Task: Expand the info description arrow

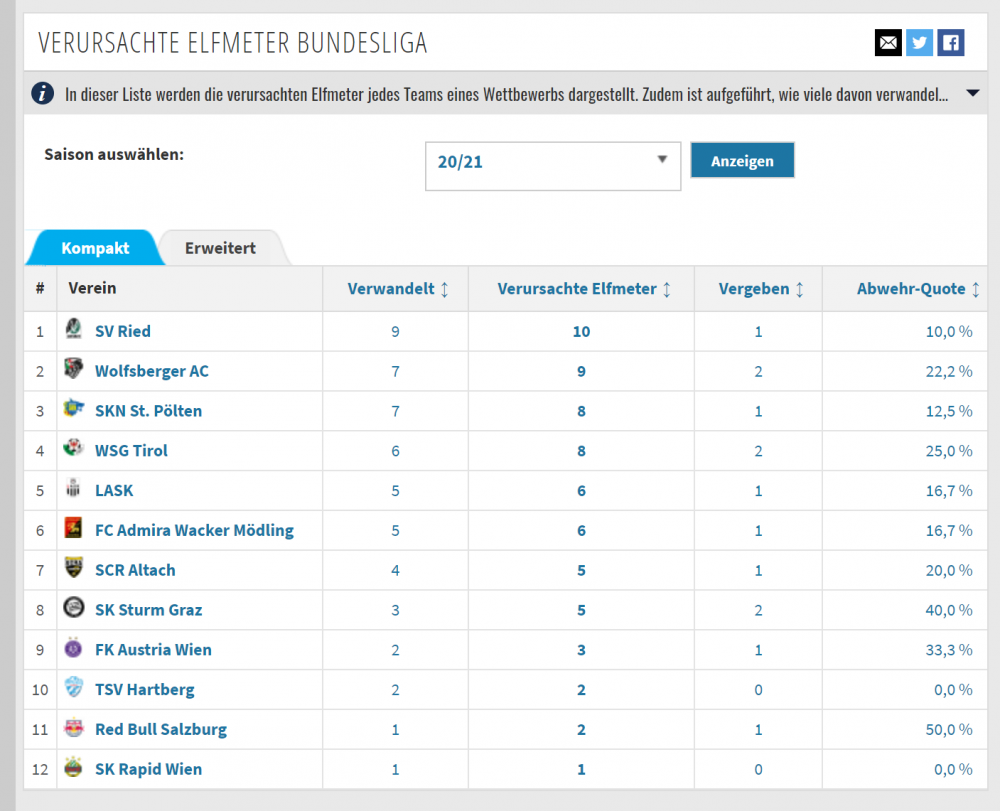Action: pos(973,93)
